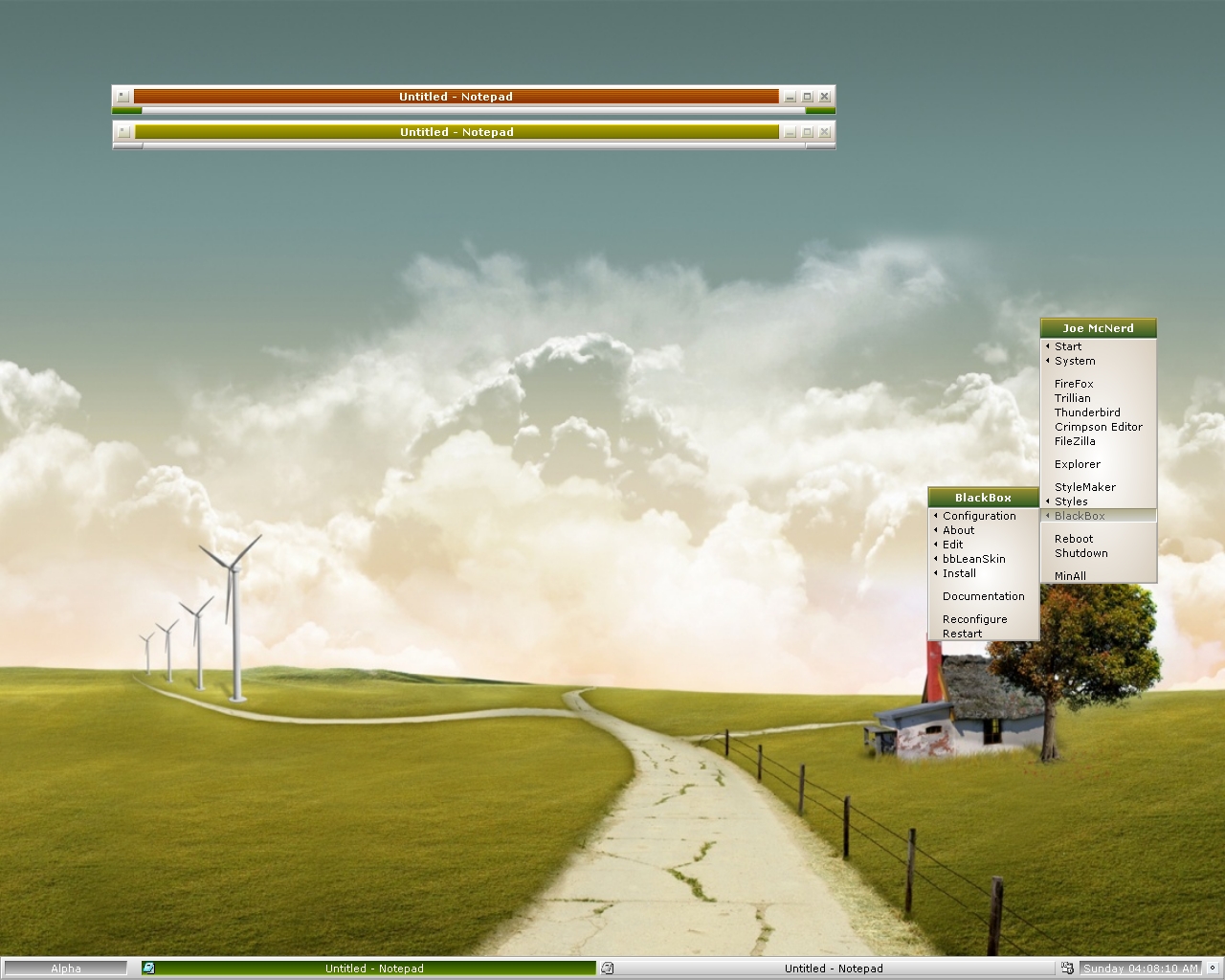Open Crimpson Editor entry
Image resolution: width=1225 pixels, height=980 pixels.
(x=1099, y=427)
